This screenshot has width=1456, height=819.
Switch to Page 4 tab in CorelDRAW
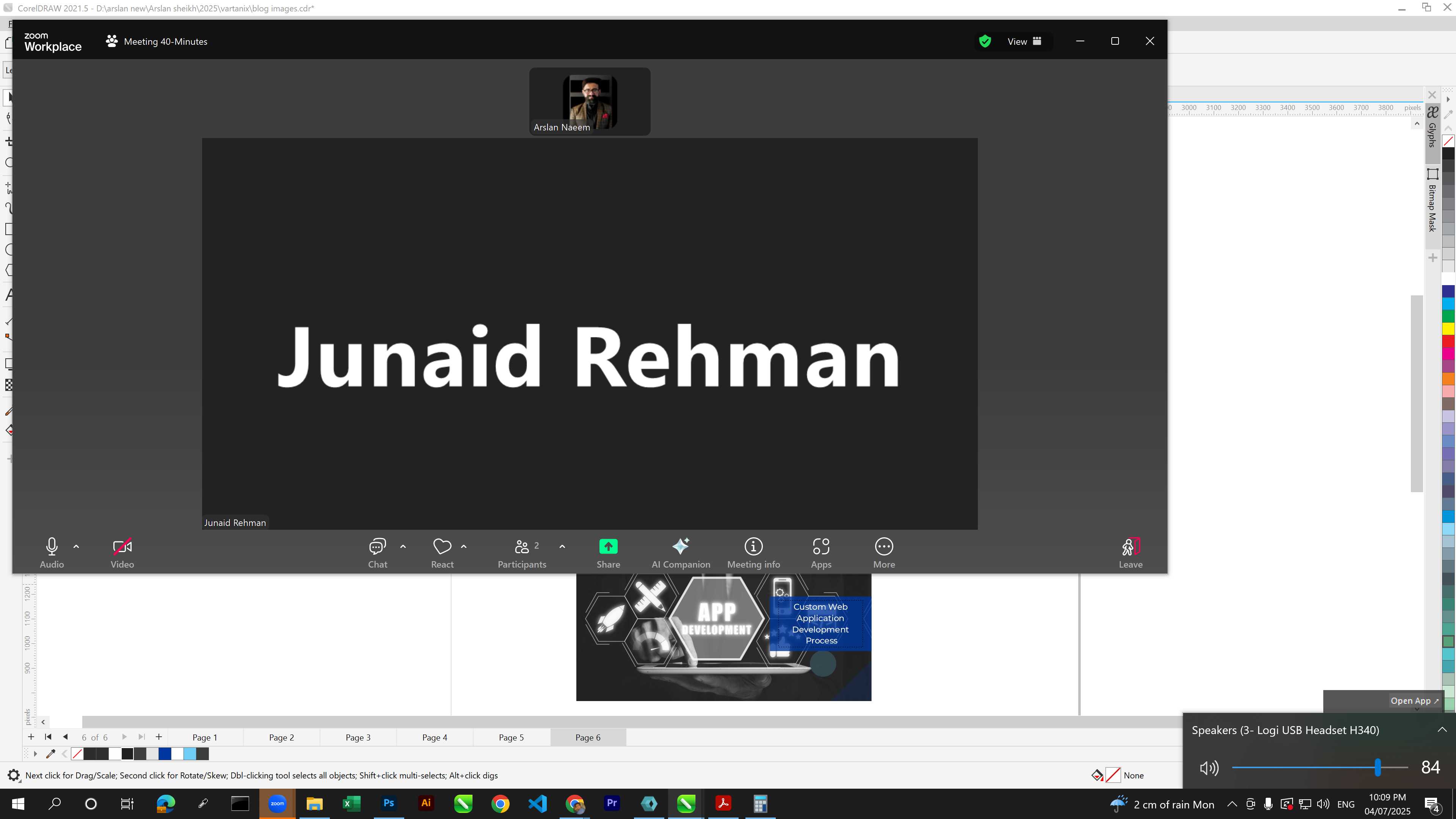coord(435,737)
